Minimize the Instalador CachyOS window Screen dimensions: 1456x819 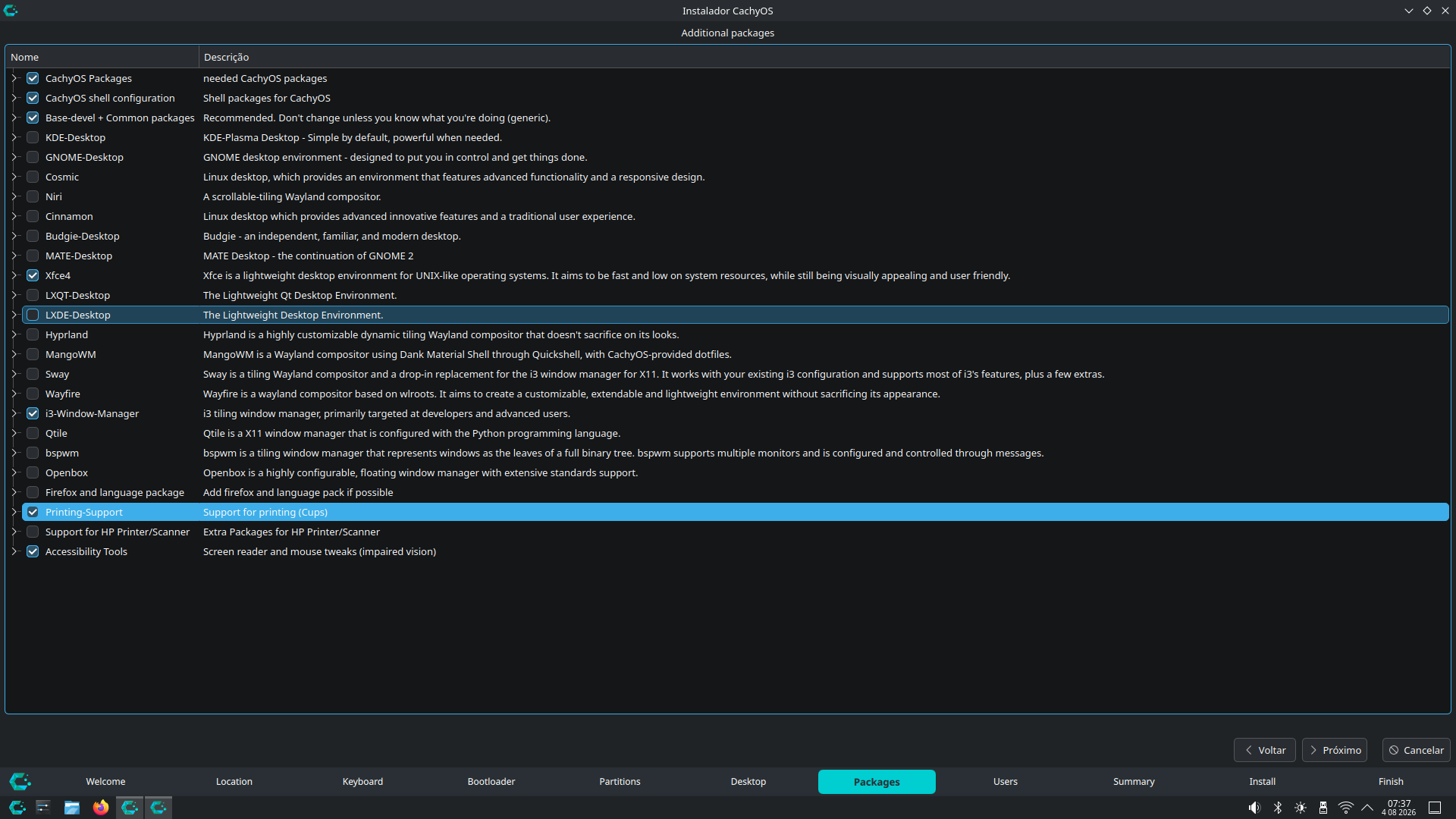pyautogui.click(x=1409, y=11)
